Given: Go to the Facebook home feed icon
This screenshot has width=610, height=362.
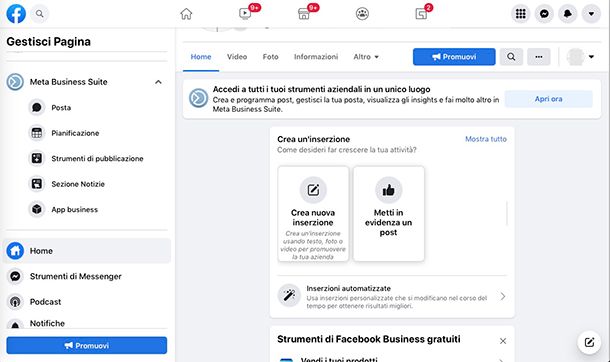Looking at the screenshot, I should pyautogui.click(x=186, y=14).
